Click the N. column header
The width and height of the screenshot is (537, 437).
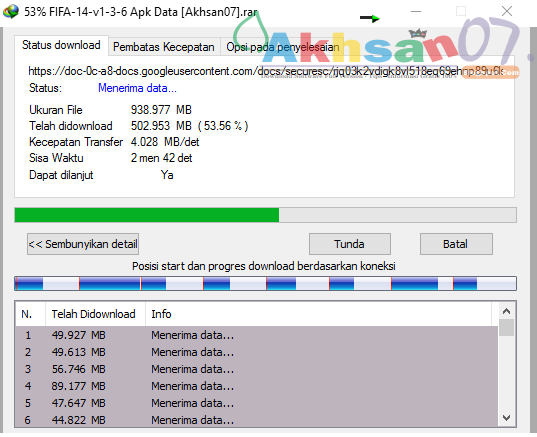(30, 314)
